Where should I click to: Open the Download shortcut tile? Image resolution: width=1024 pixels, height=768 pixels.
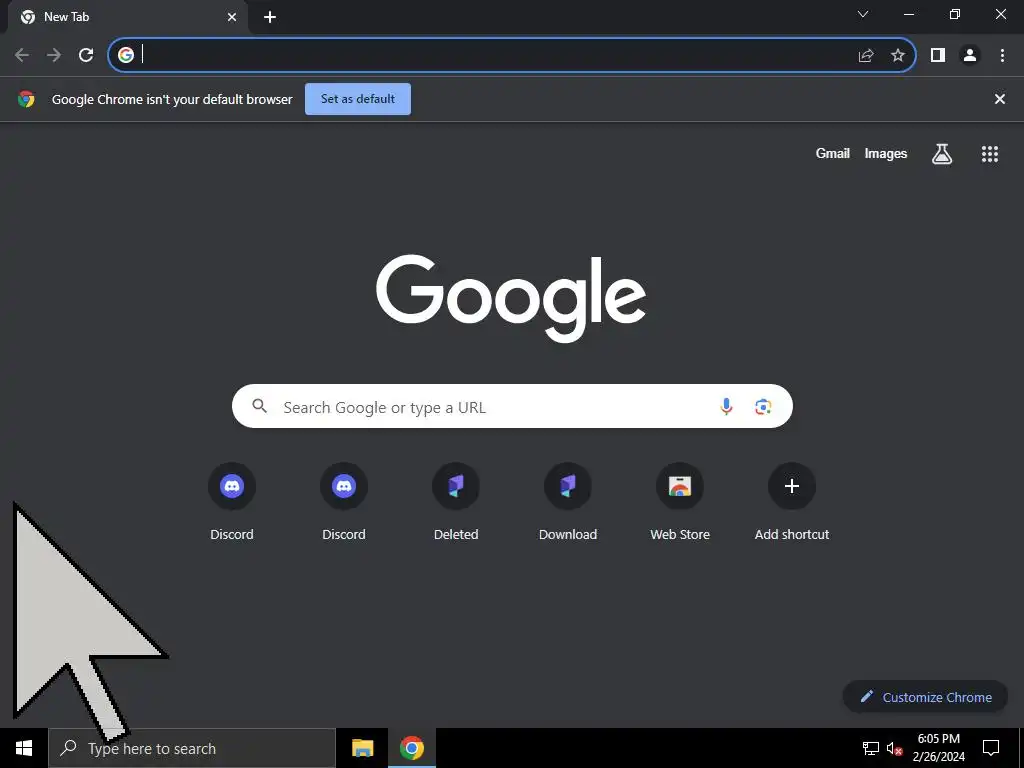[x=568, y=502]
